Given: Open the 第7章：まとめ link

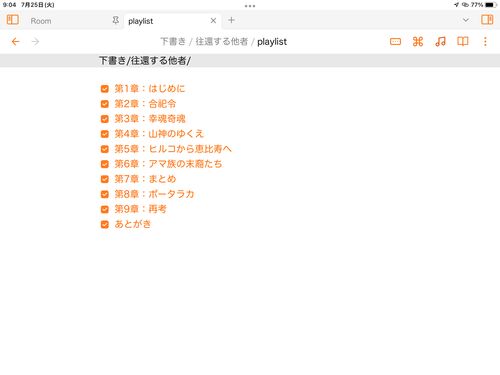Looking at the screenshot, I should tap(145, 179).
